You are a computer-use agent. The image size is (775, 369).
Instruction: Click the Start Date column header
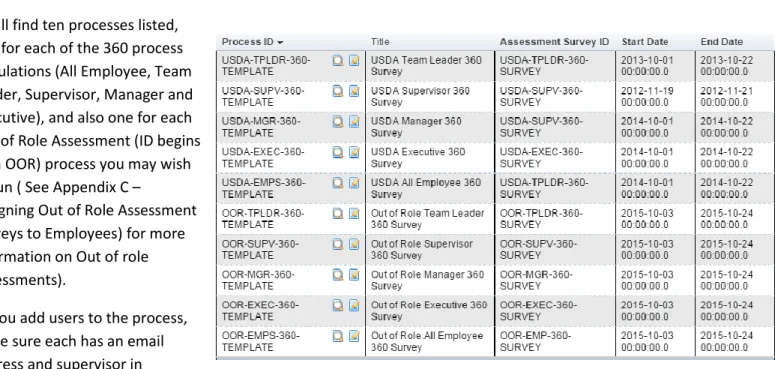pyautogui.click(x=645, y=42)
